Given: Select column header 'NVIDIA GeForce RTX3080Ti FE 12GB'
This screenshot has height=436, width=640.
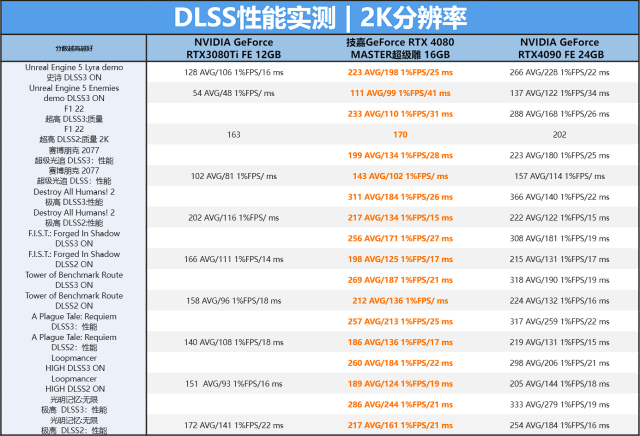Looking at the screenshot, I should [x=233, y=48].
